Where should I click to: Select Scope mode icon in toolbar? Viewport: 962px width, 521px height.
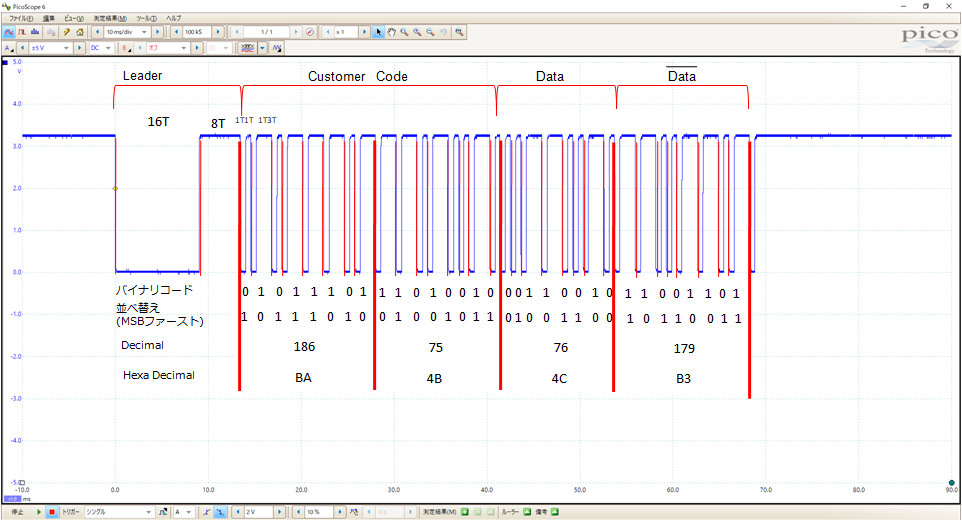[9, 32]
